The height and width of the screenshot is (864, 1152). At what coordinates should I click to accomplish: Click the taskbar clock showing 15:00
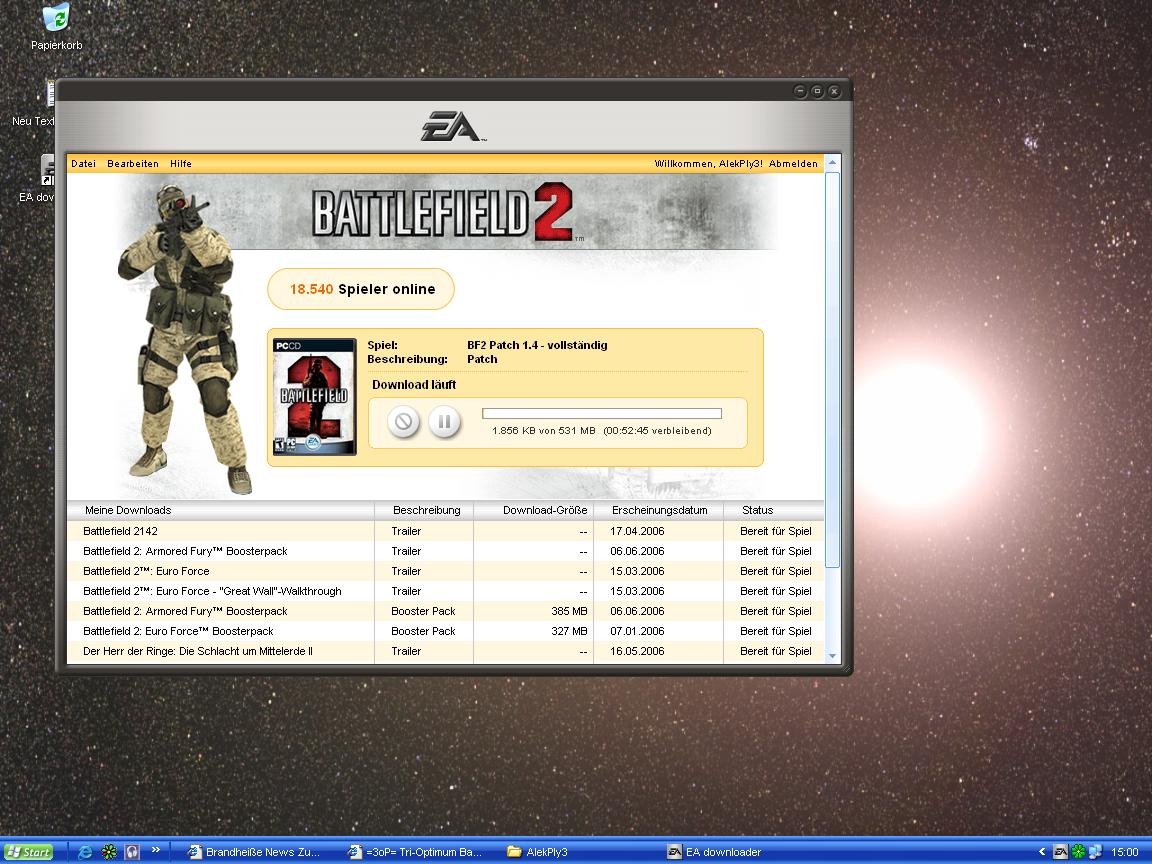[1125, 852]
